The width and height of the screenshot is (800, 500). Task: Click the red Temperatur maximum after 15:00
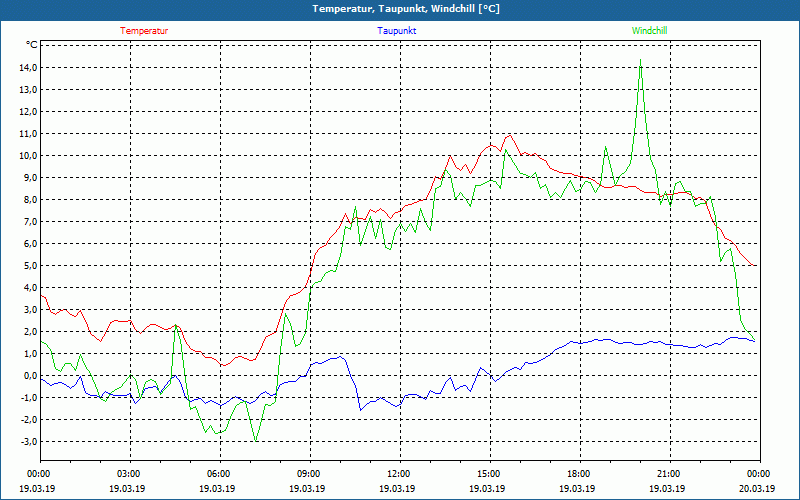click(509, 136)
